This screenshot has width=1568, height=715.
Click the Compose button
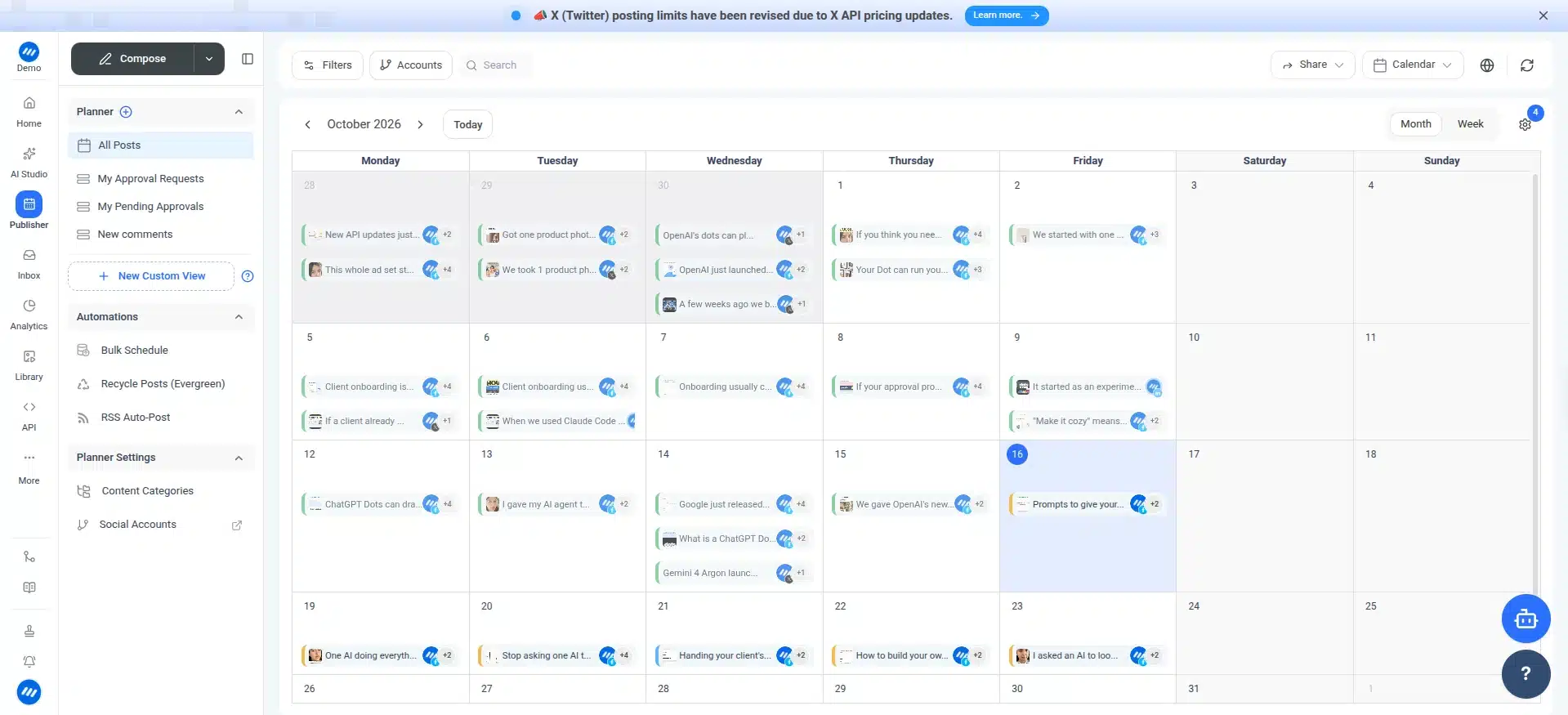tap(132, 59)
